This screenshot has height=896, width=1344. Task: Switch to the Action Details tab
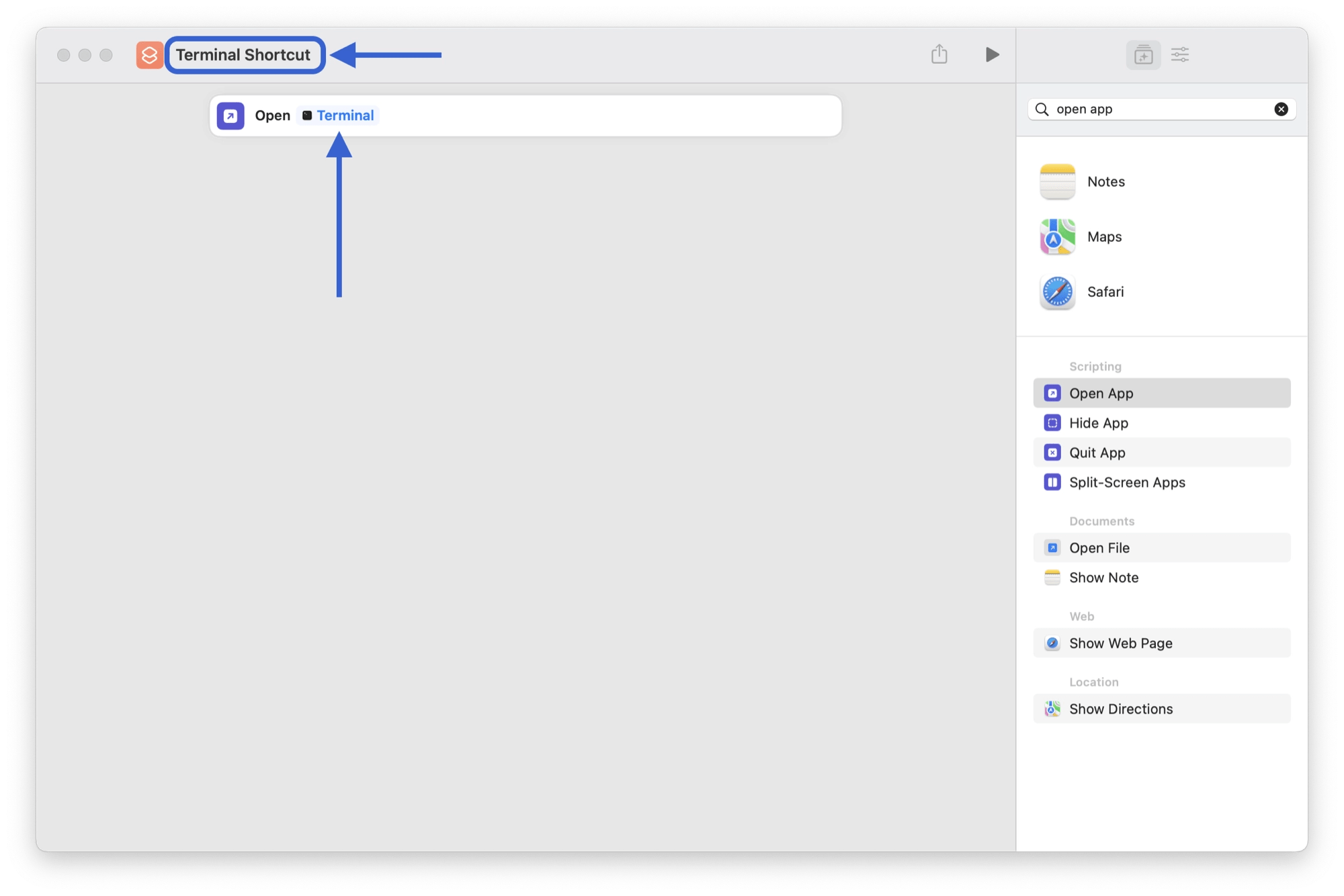click(x=1181, y=54)
